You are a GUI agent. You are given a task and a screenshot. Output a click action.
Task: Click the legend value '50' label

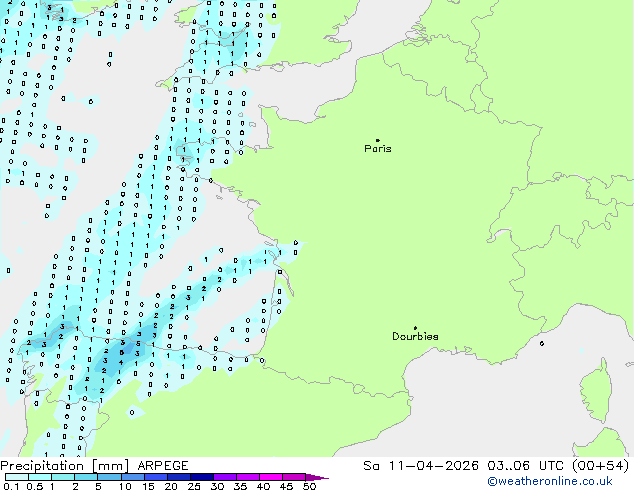click(x=309, y=486)
